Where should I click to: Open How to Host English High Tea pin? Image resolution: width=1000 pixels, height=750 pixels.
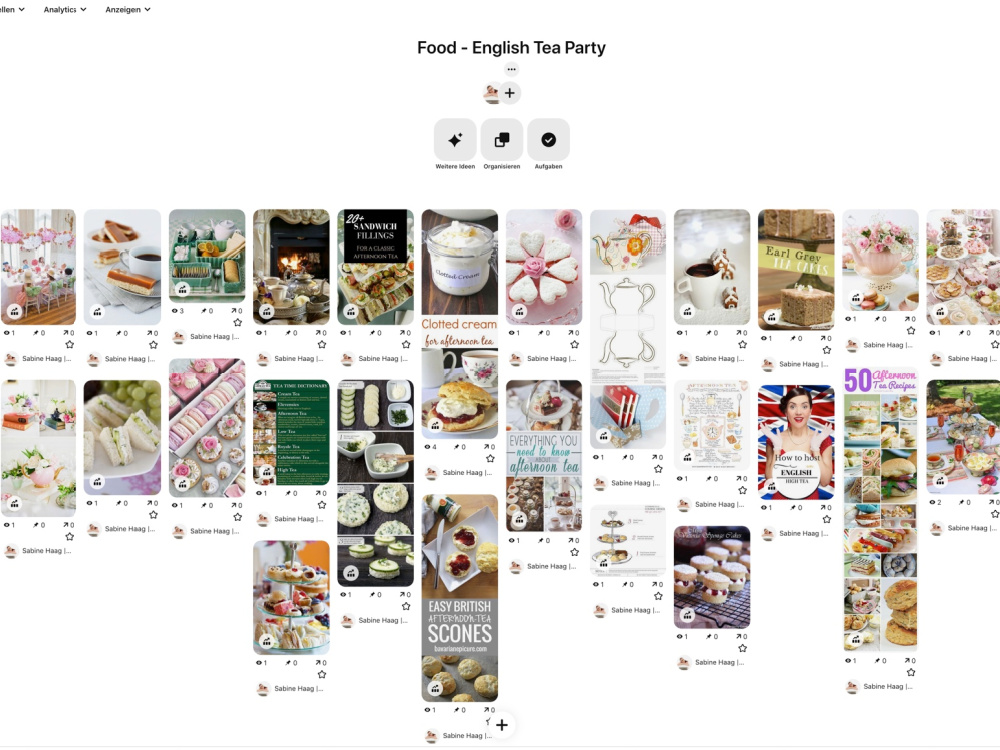796,442
